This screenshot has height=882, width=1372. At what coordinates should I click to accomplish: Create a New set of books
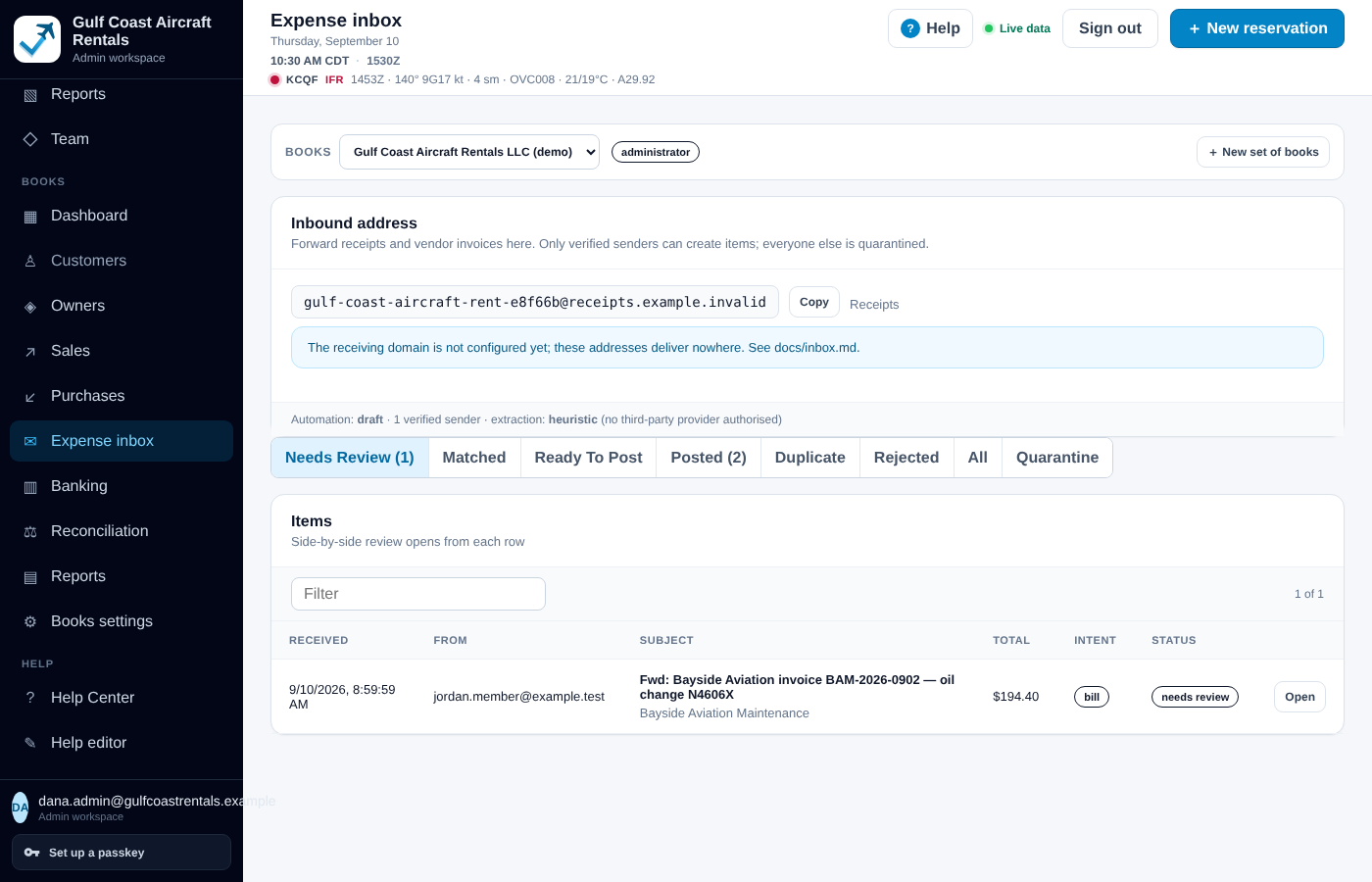click(1263, 152)
